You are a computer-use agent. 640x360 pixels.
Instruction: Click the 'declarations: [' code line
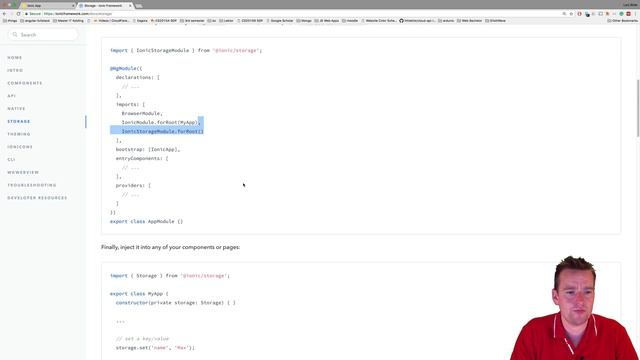[138, 77]
